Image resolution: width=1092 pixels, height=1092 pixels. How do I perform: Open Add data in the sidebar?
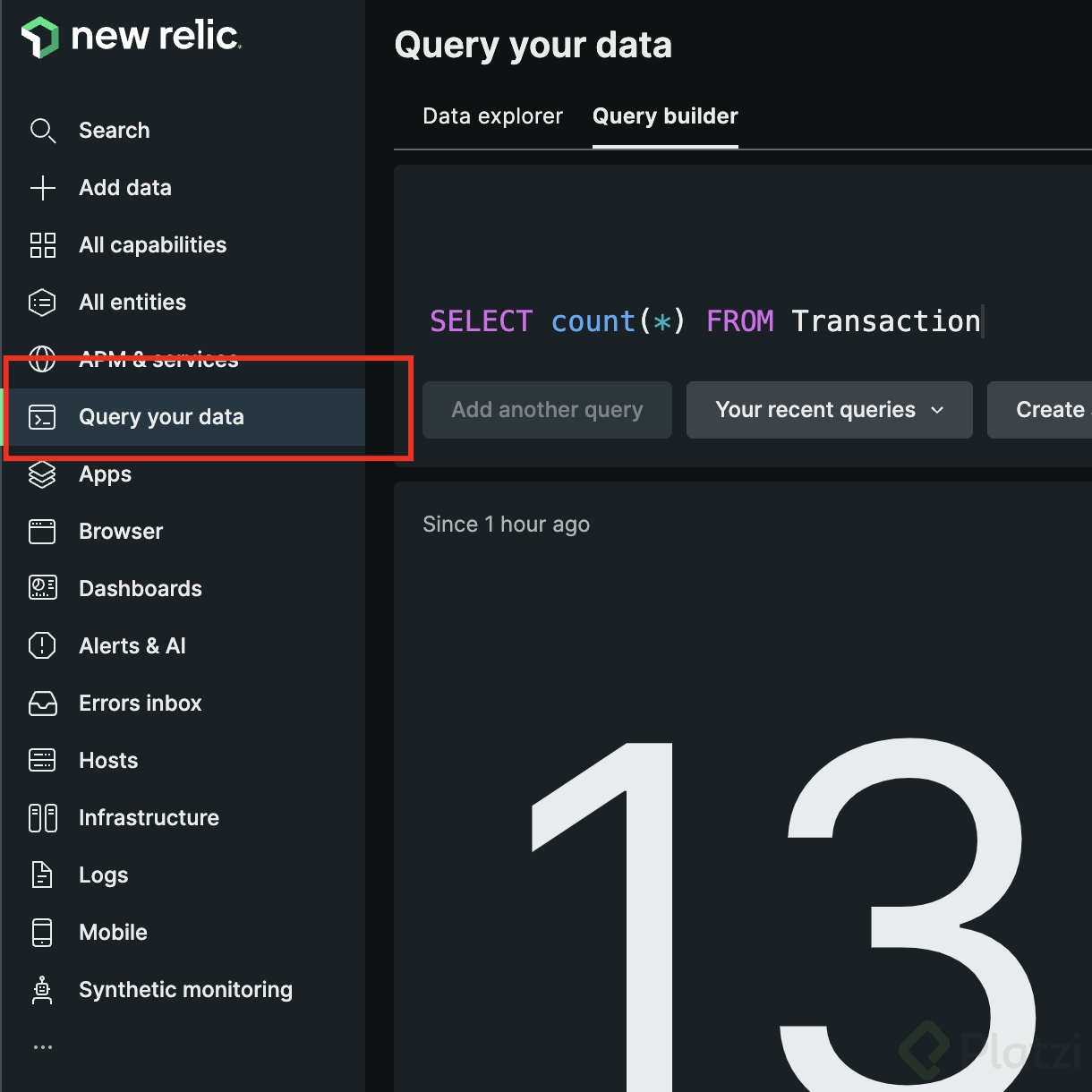(125, 188)
